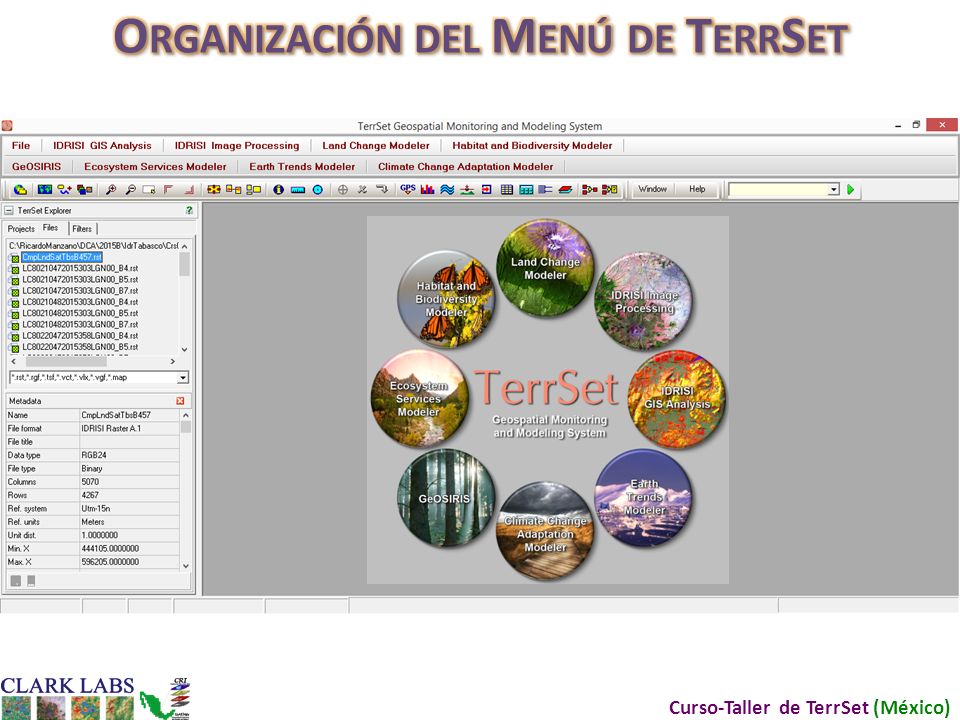Image resolution: width=960 pixels, height=720 pixels.
Task: Collapse the TerrSet Explorer panel minus box
Action: [x=9, y=210]
